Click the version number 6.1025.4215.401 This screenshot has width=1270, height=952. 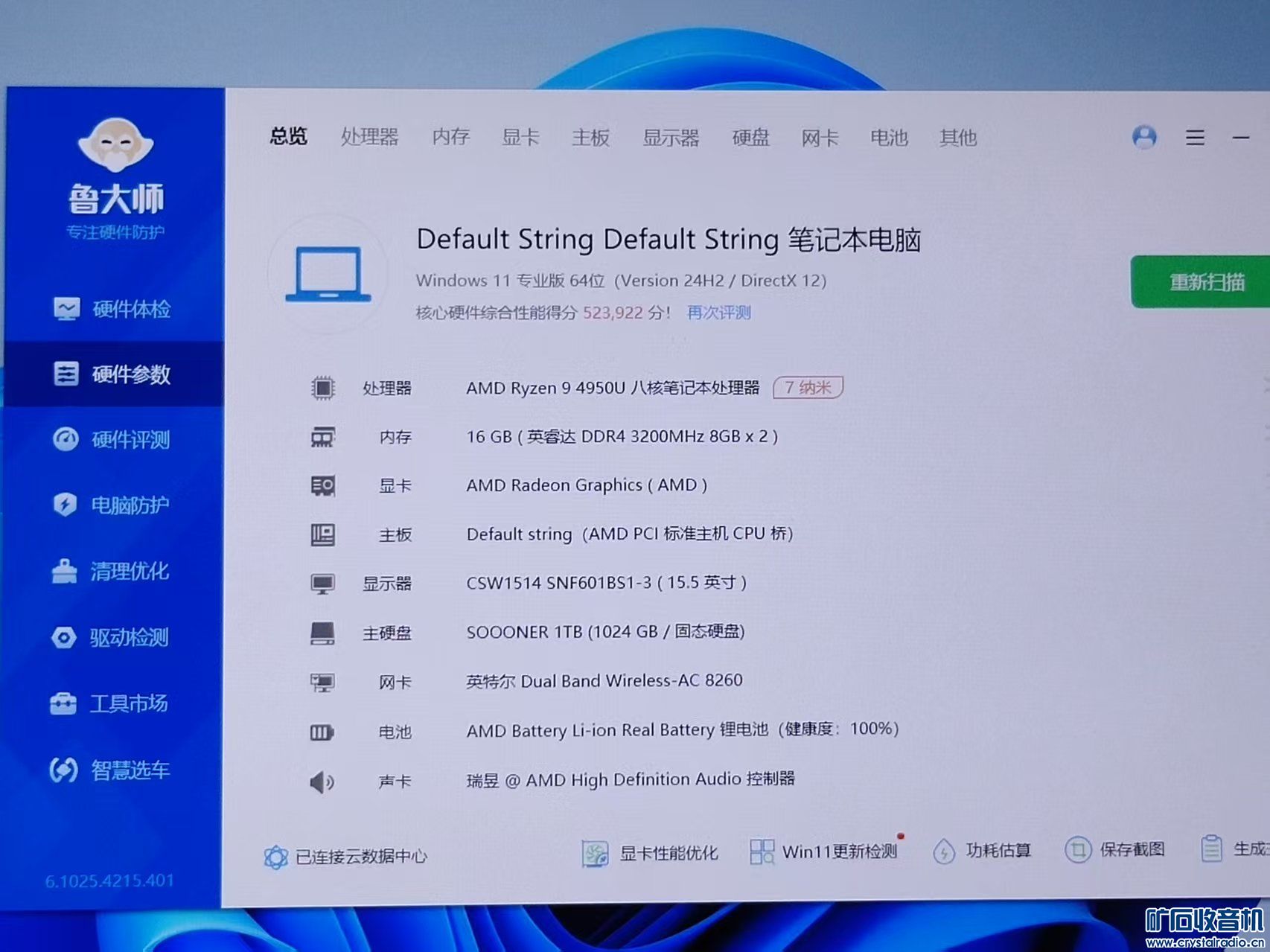pos(109,881)
